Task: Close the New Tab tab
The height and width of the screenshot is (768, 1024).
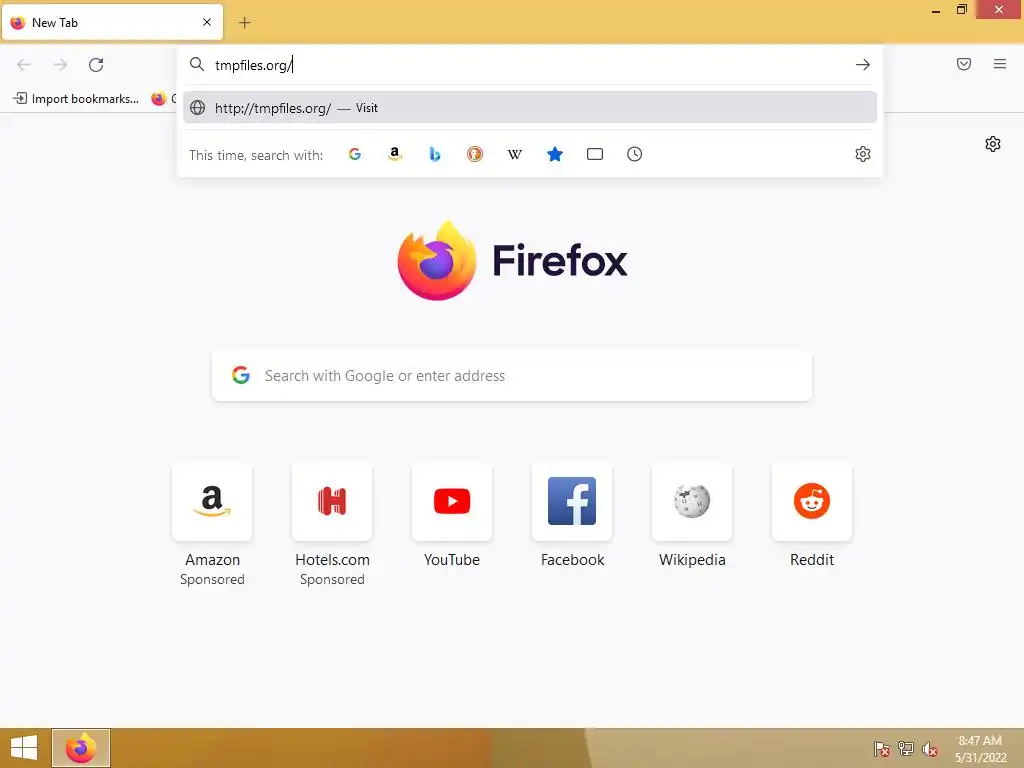Action: [x=207, y=22]
